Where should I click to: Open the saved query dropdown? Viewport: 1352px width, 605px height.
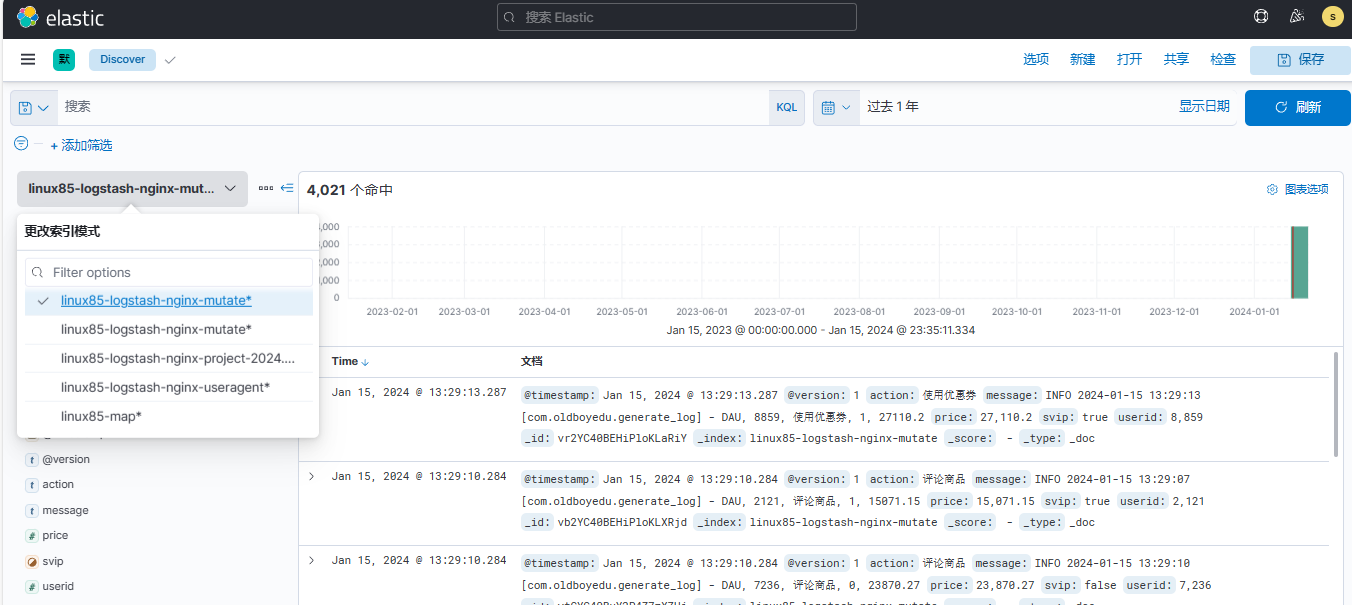coord(33,108)
